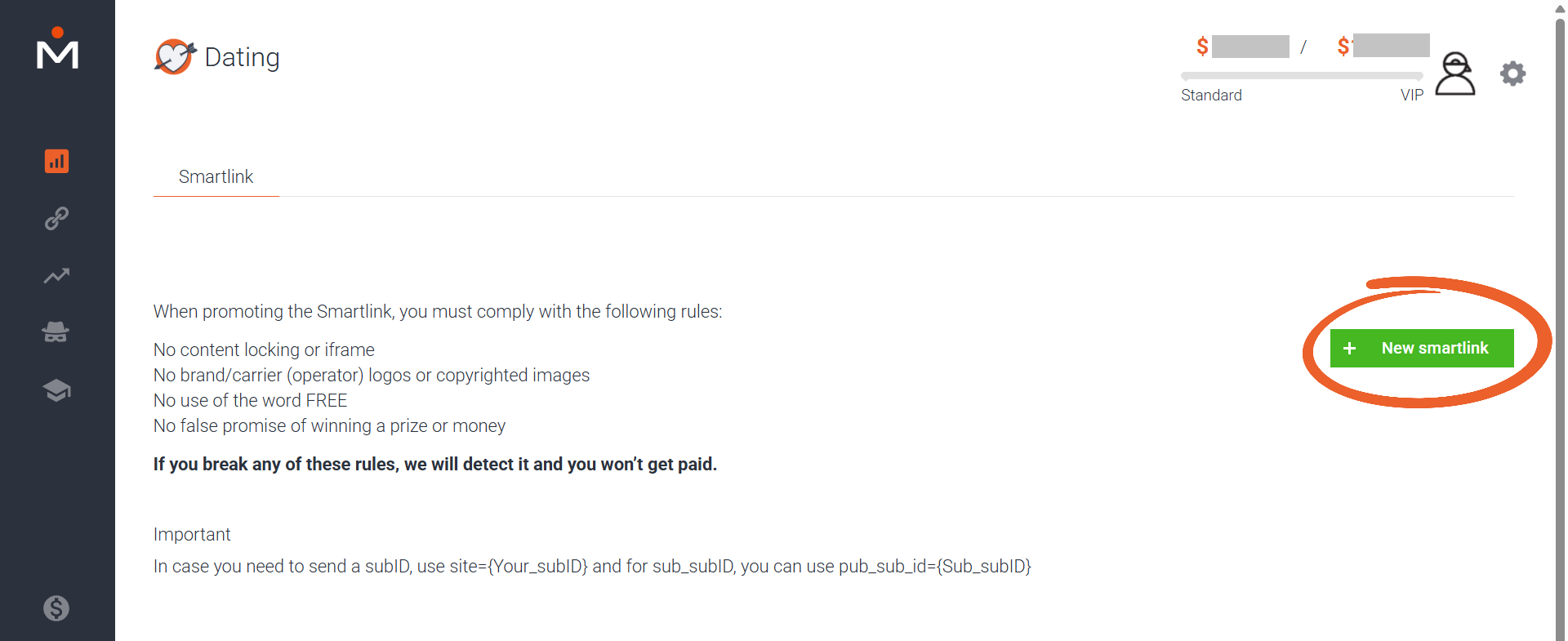
Task: Click the Dating page title
Action: click(242, 57)
